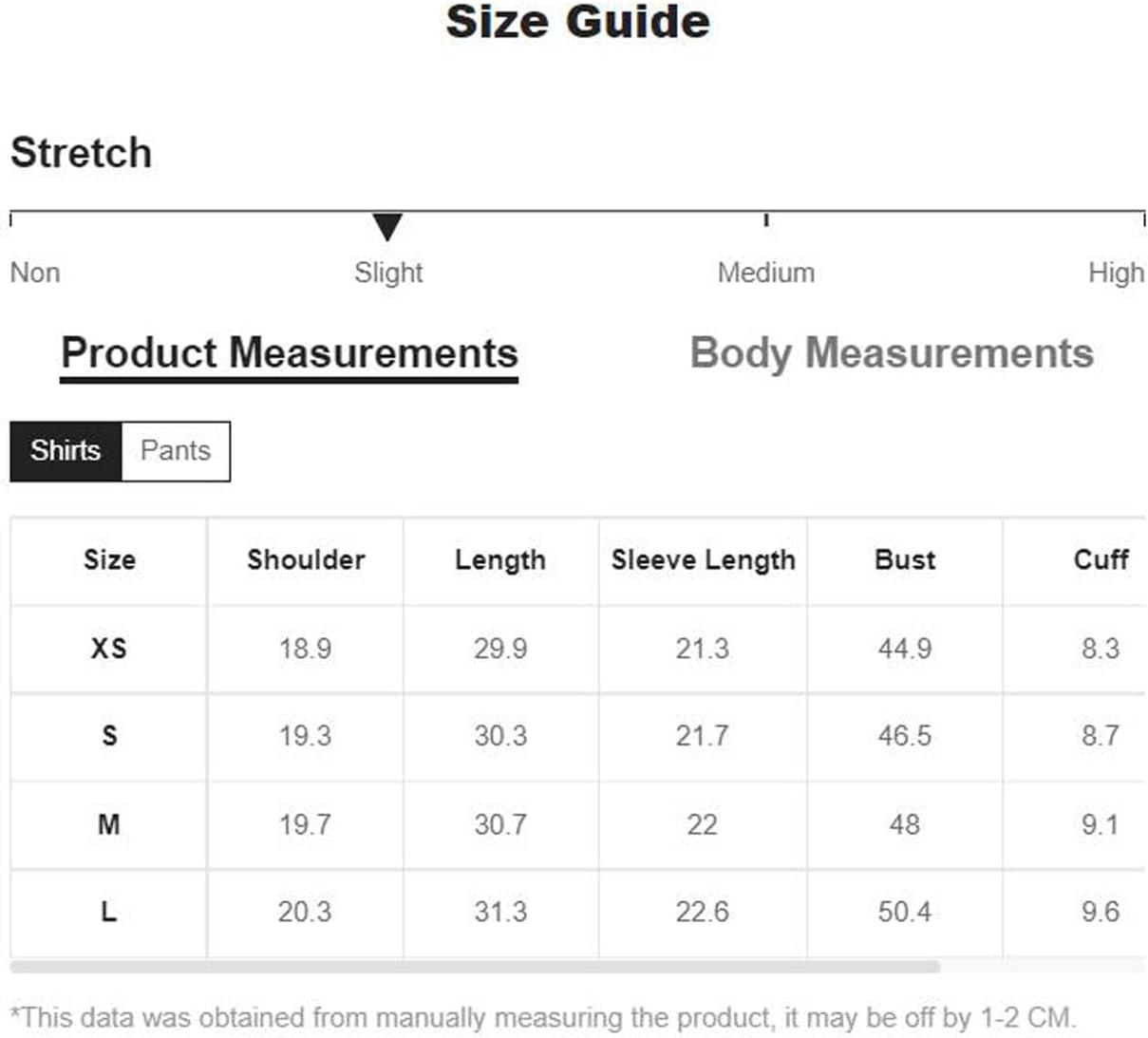Click the S row length value 30.3
This screenshot has width=1148, height=1038.
[x=500, y=736]
